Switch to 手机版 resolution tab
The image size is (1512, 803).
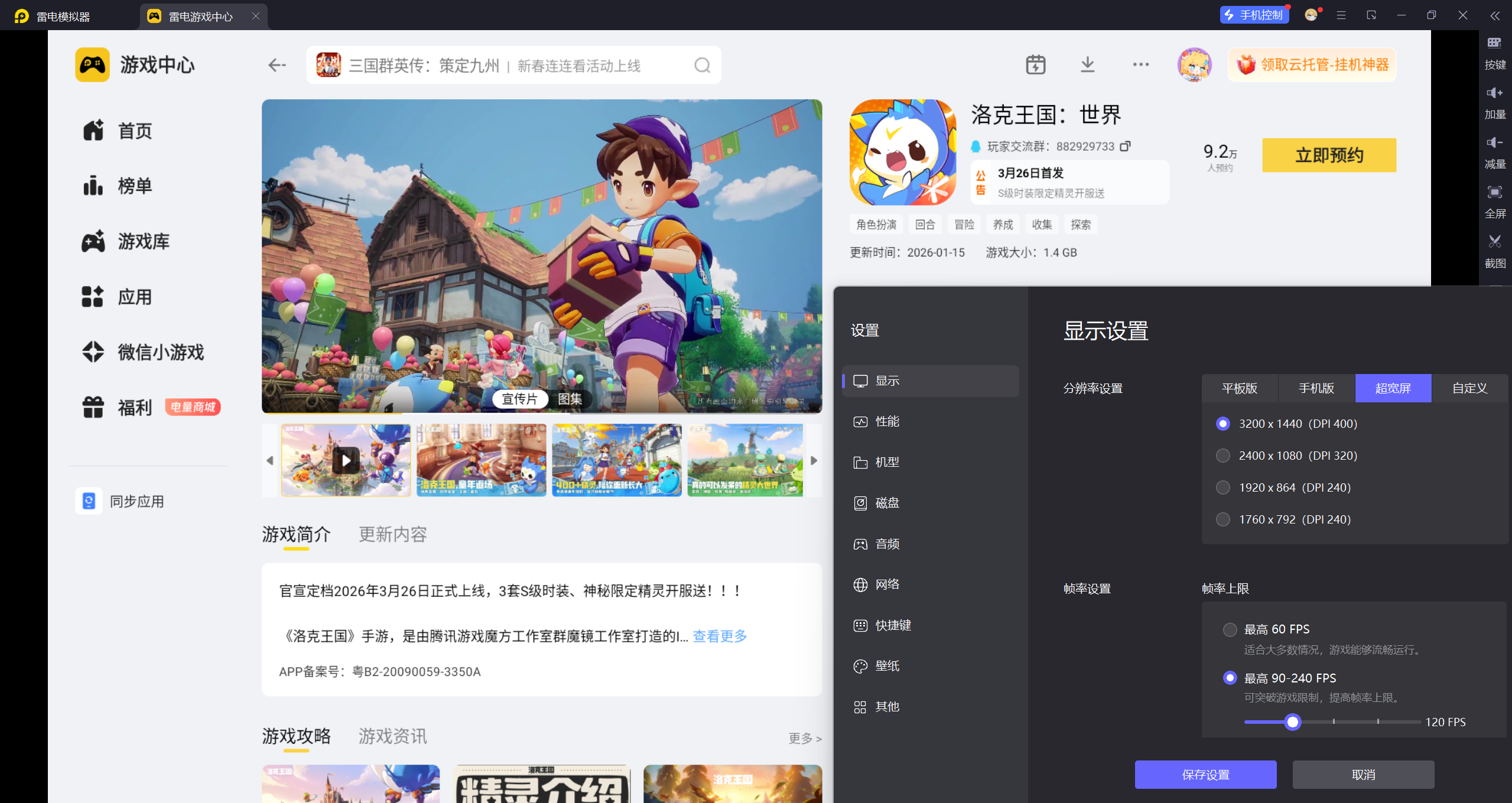click(x=1316, y=388)
